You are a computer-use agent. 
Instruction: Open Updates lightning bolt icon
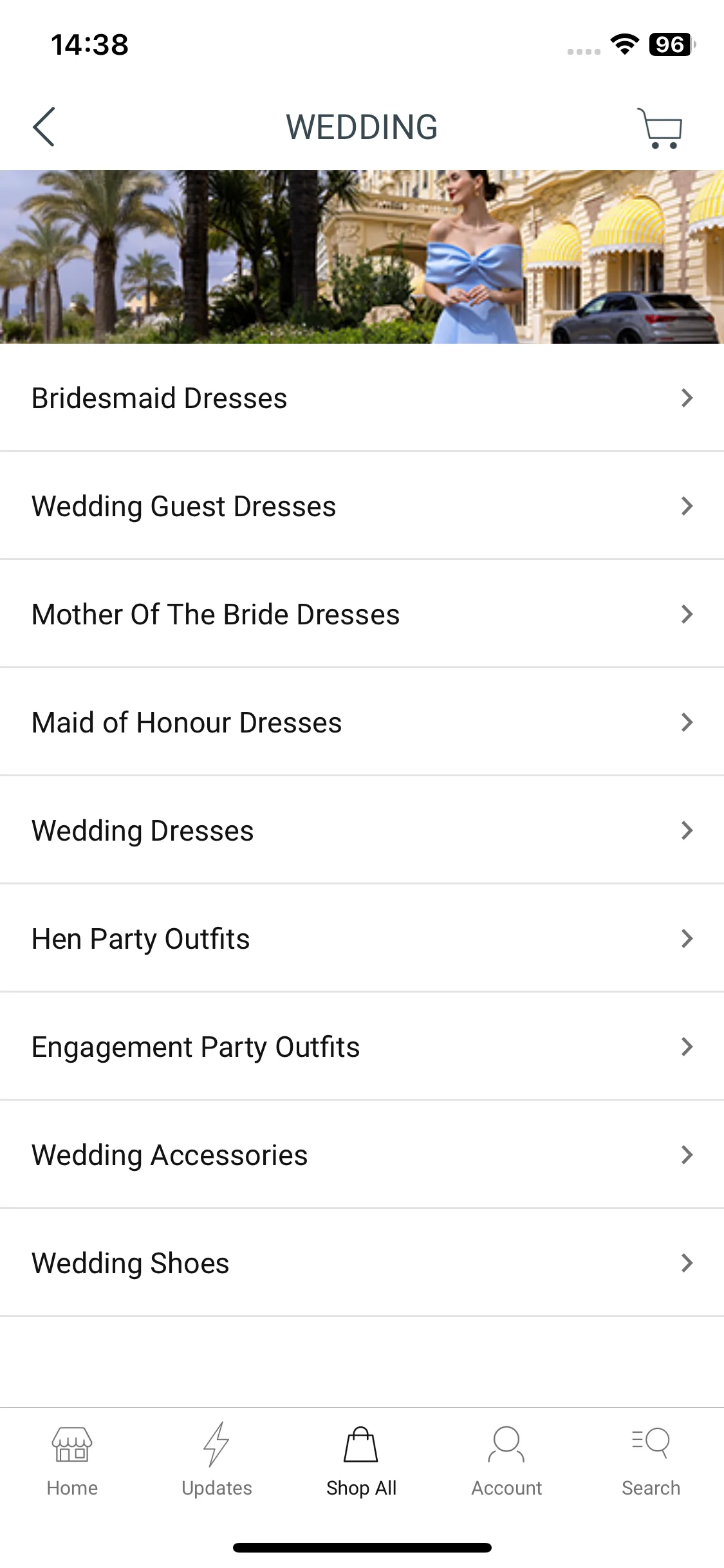(x=216, y=1444)
